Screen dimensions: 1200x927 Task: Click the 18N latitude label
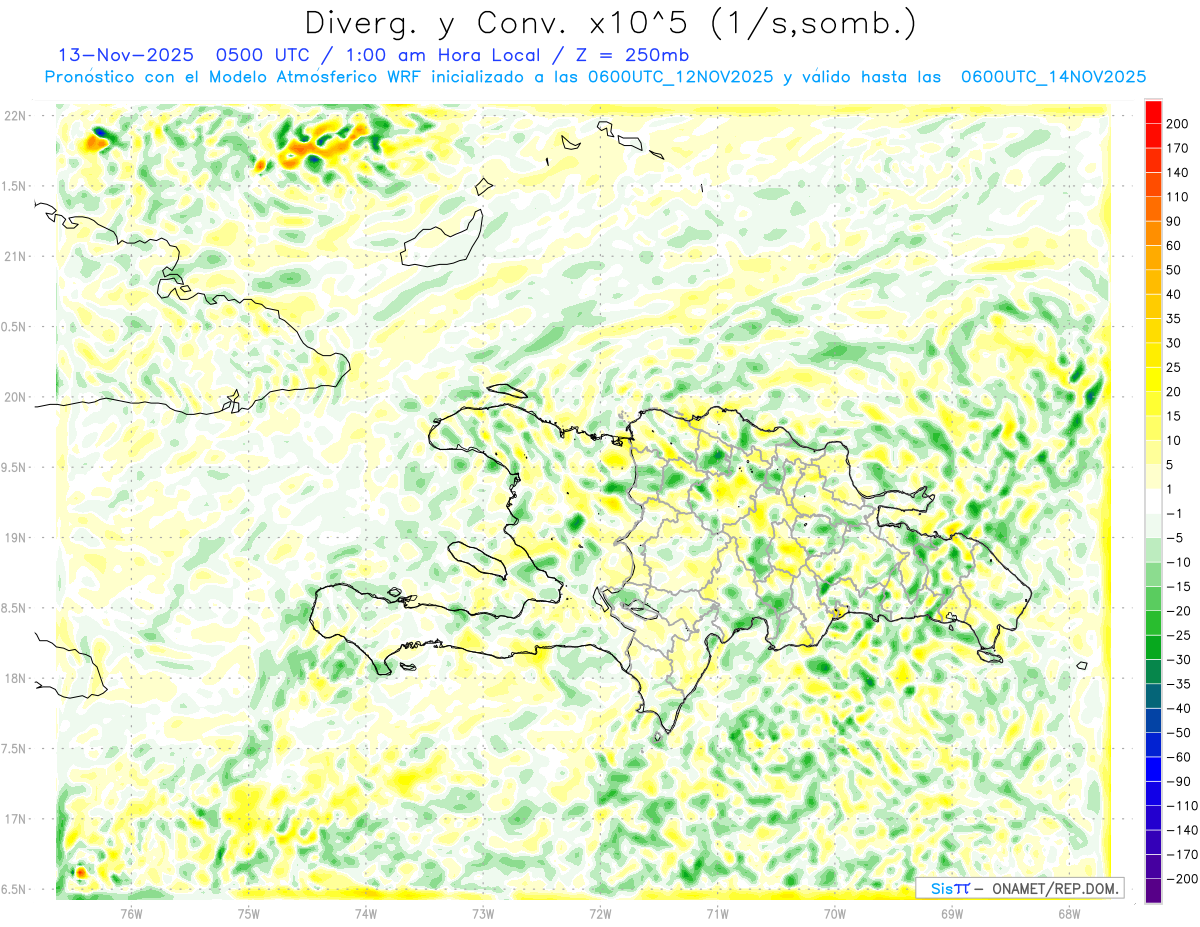[15, 678]
